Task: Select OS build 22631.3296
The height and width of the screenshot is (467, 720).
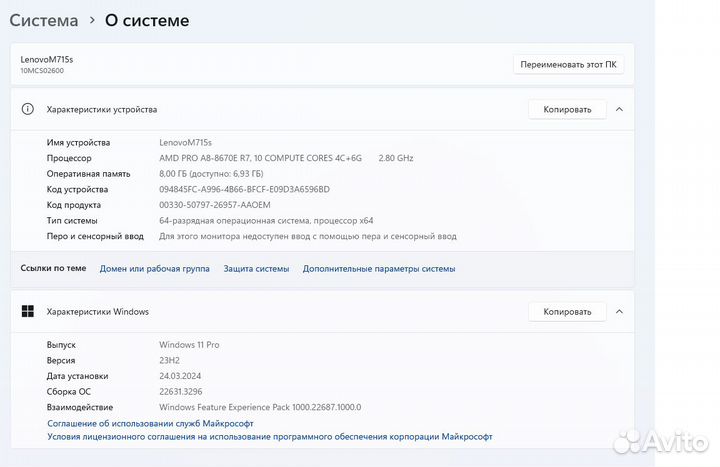Action: pos(180,392)
